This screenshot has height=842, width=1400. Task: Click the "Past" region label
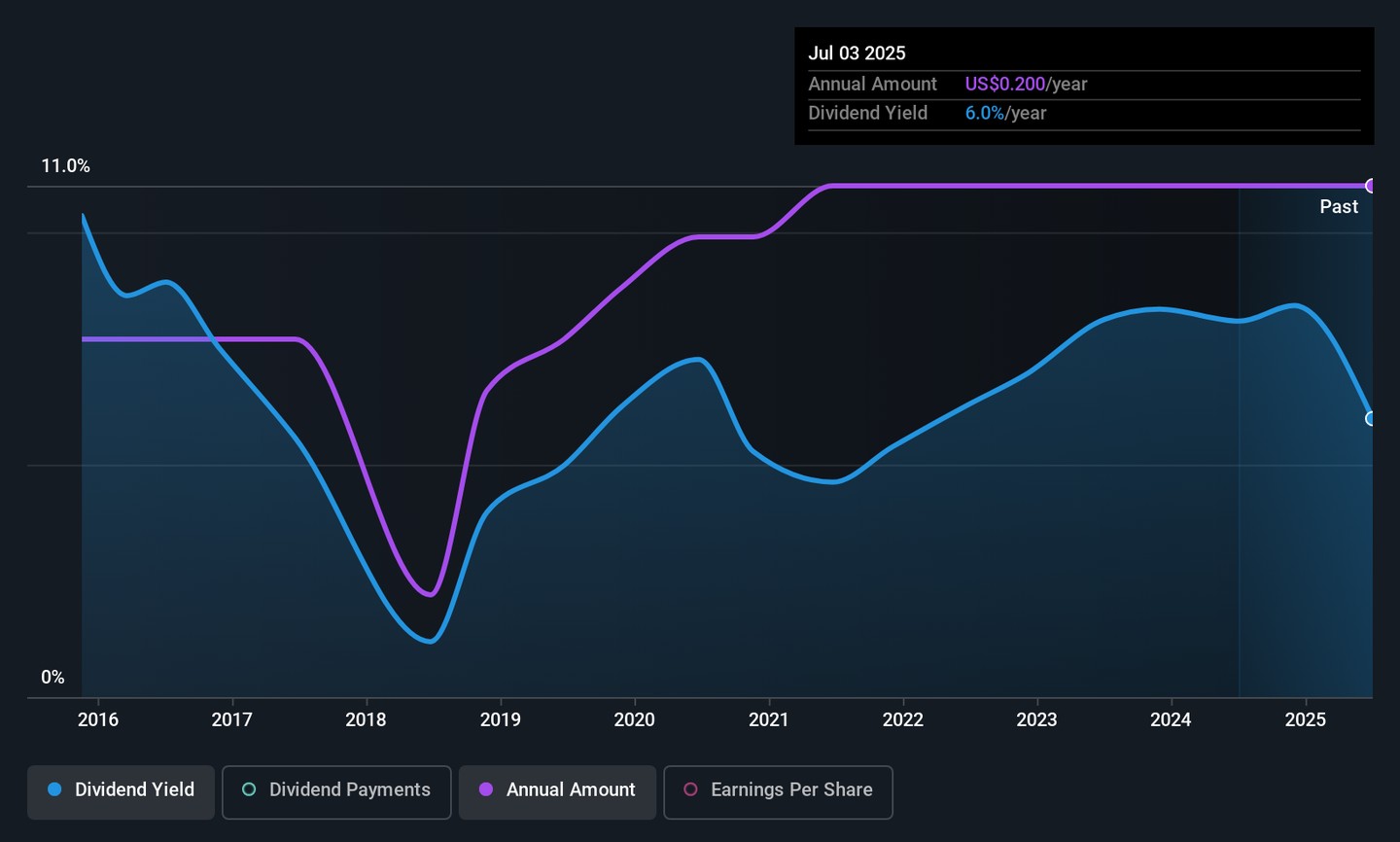[1339, 207]
